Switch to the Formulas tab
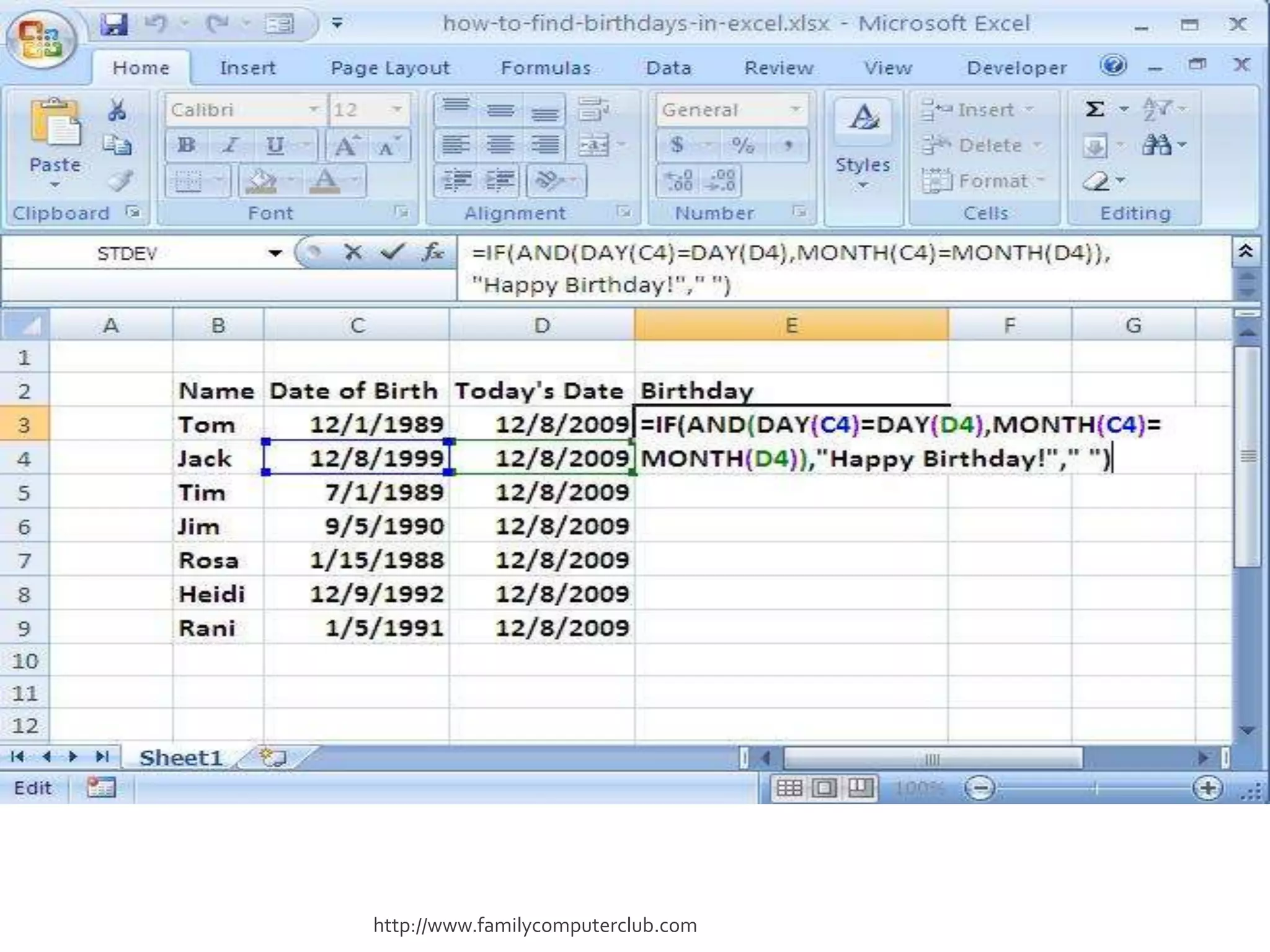 [546, 68]
